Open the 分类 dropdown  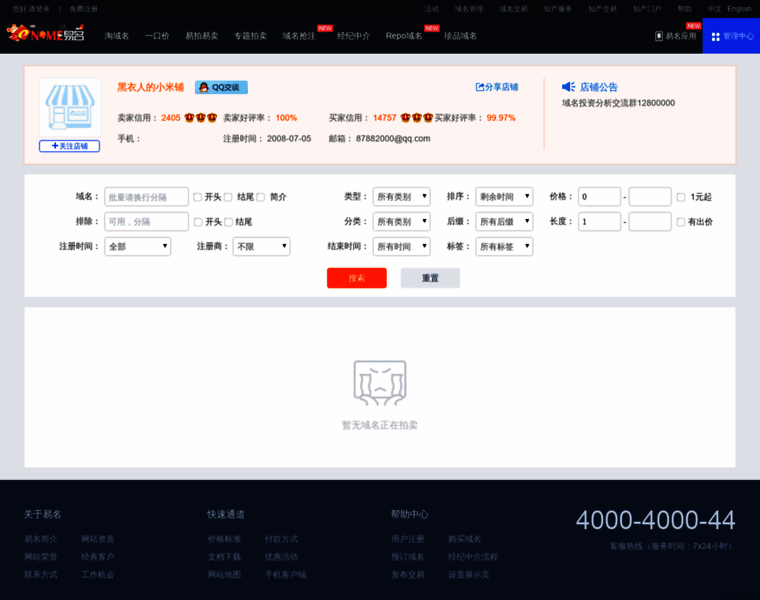pos(401,221)
